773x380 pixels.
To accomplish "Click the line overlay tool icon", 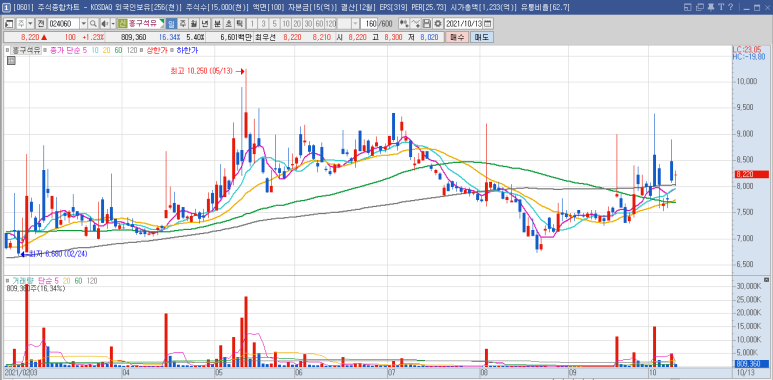I will [x=416, y=24].
